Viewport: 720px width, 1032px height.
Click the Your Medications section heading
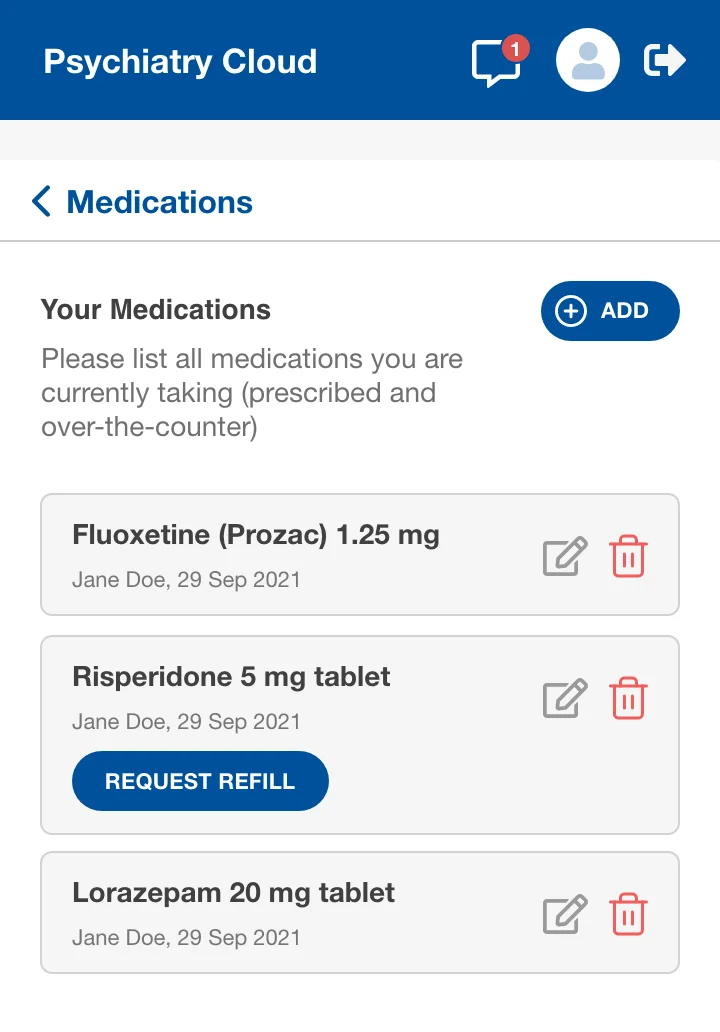(156, 309)
